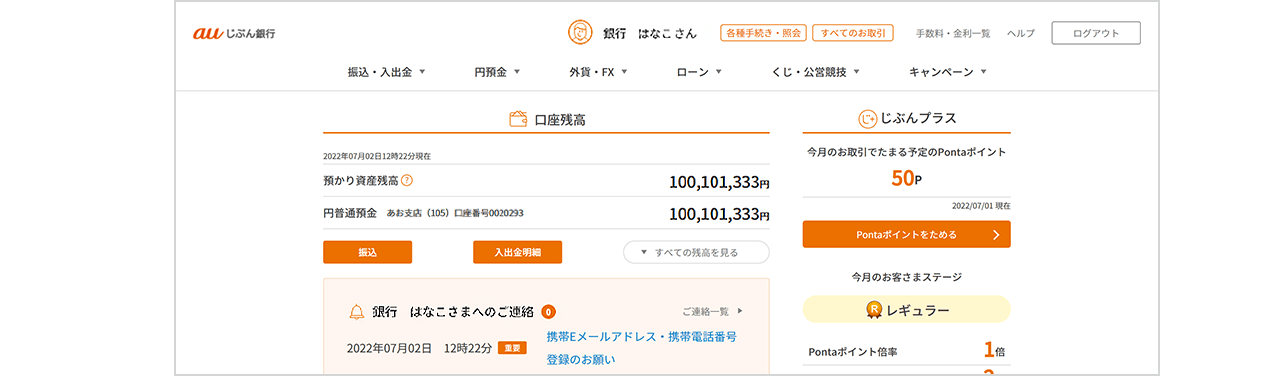Open the 外貨・FX menu

pyautogui.click(x=598, y=72)
